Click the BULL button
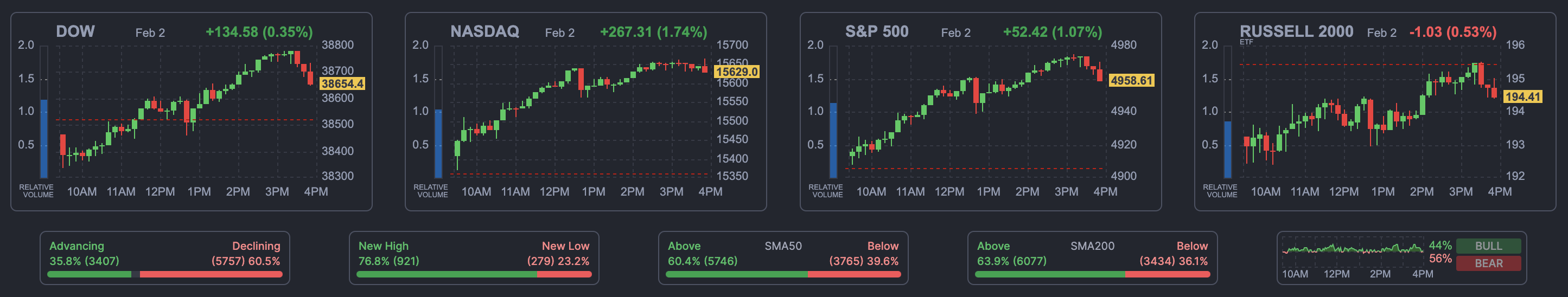 pos(1488,246)
